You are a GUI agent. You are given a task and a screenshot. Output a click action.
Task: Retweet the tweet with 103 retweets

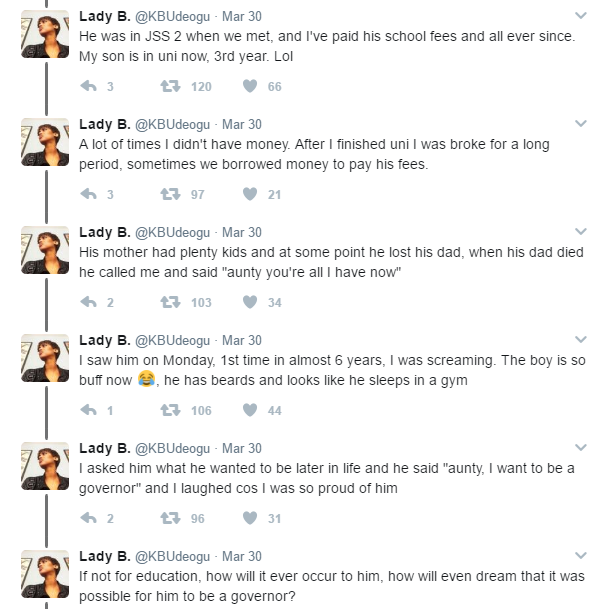(170, 302)
